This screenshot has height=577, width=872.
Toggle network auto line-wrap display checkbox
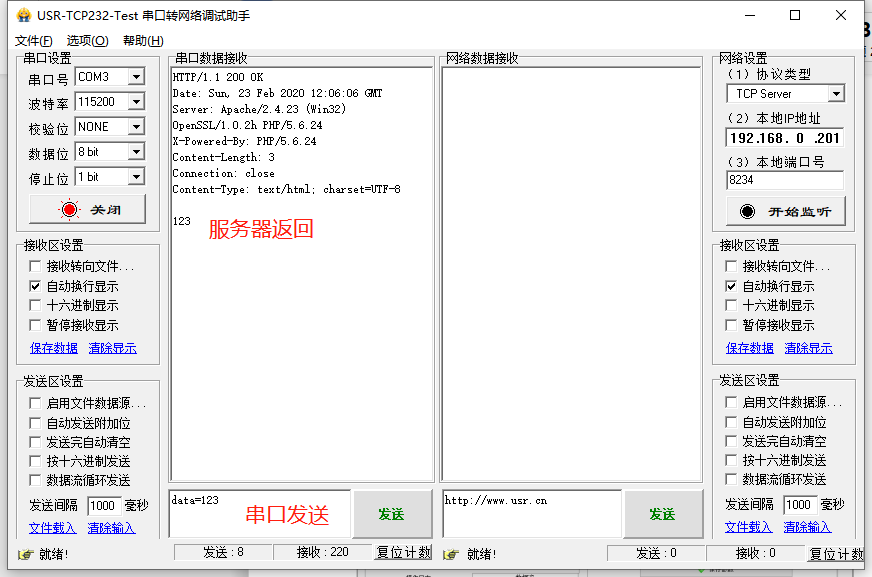tap(732, 286)
